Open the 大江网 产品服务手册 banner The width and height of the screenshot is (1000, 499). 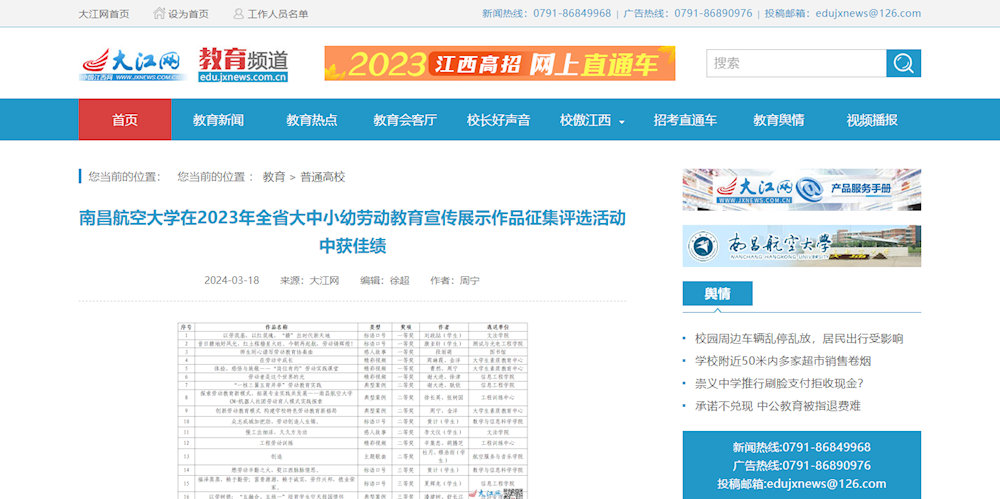point(802,190)
